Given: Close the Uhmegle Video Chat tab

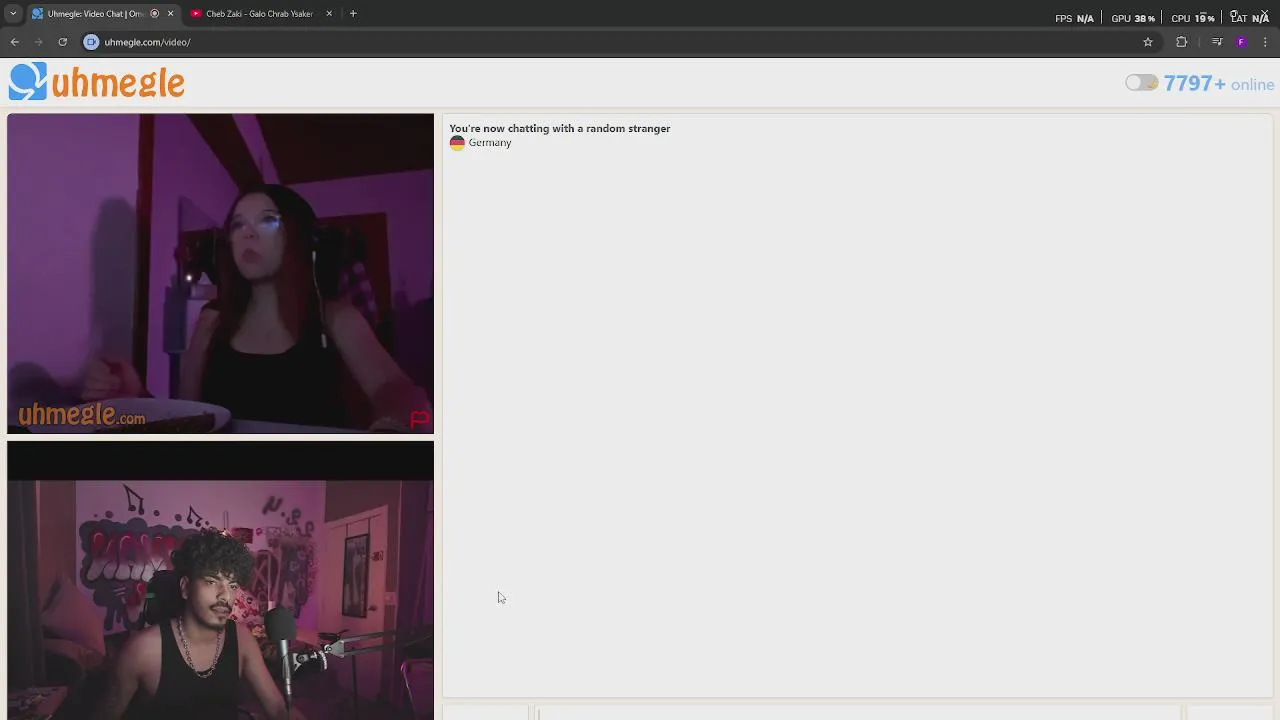Looking at the screenshot, I should pyautogui.click(x=170, y=14).
